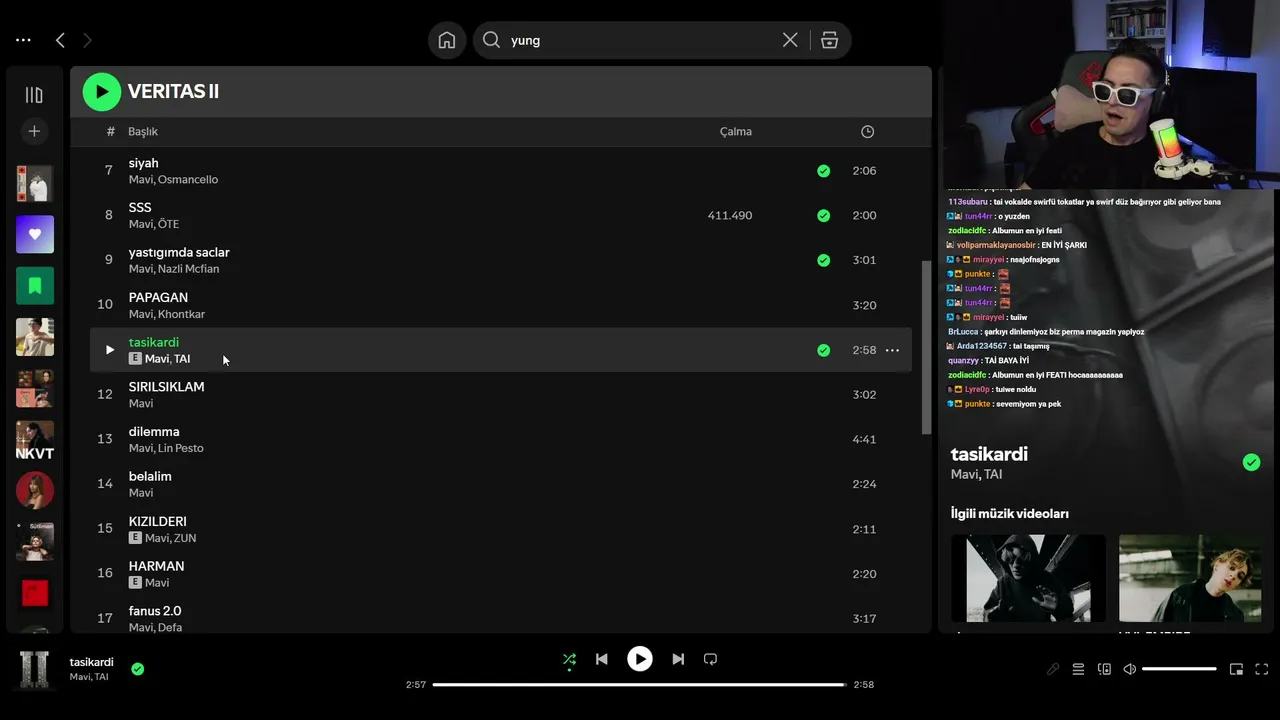Go forward with the right arrow
Image resolution: width=1280 pixels, height=720 pixels.
pyautogui.click(x=87, y=40)
